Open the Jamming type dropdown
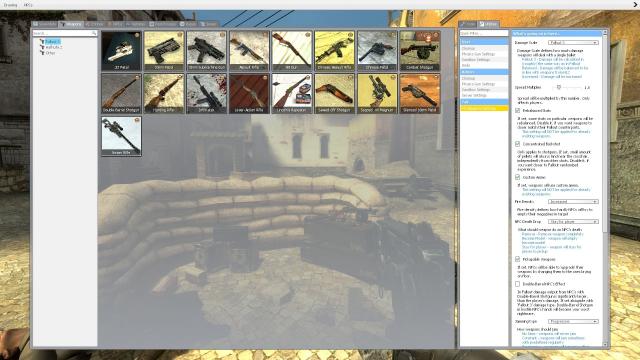Image resolution: width=640 pixels, height=360 pixels. coord(573,322)
